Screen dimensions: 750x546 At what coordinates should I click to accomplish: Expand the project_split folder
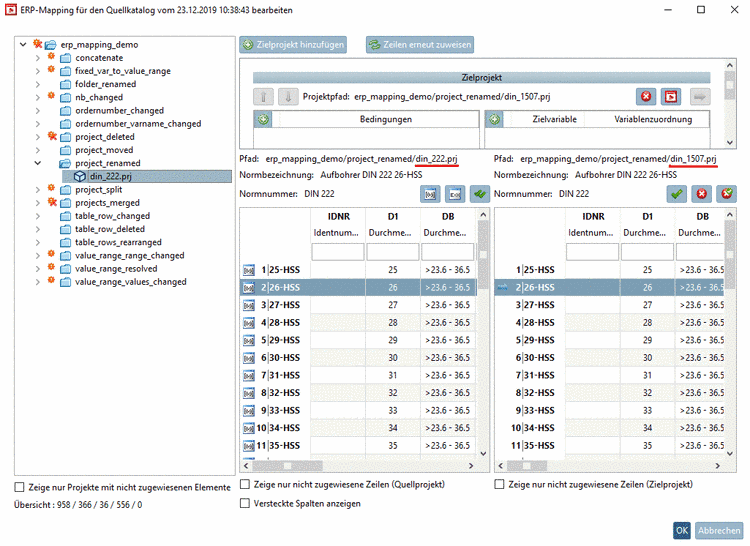(x=37, y=190)
